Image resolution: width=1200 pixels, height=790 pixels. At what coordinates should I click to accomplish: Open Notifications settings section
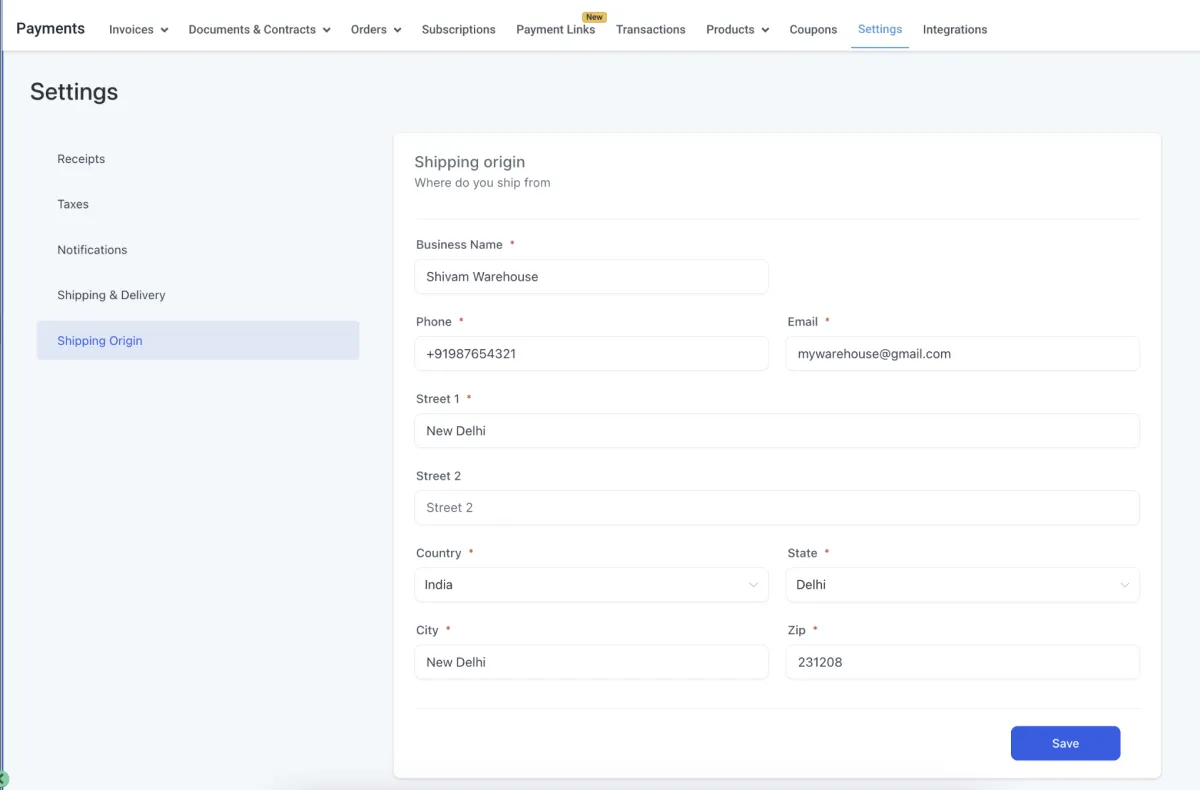198,250
